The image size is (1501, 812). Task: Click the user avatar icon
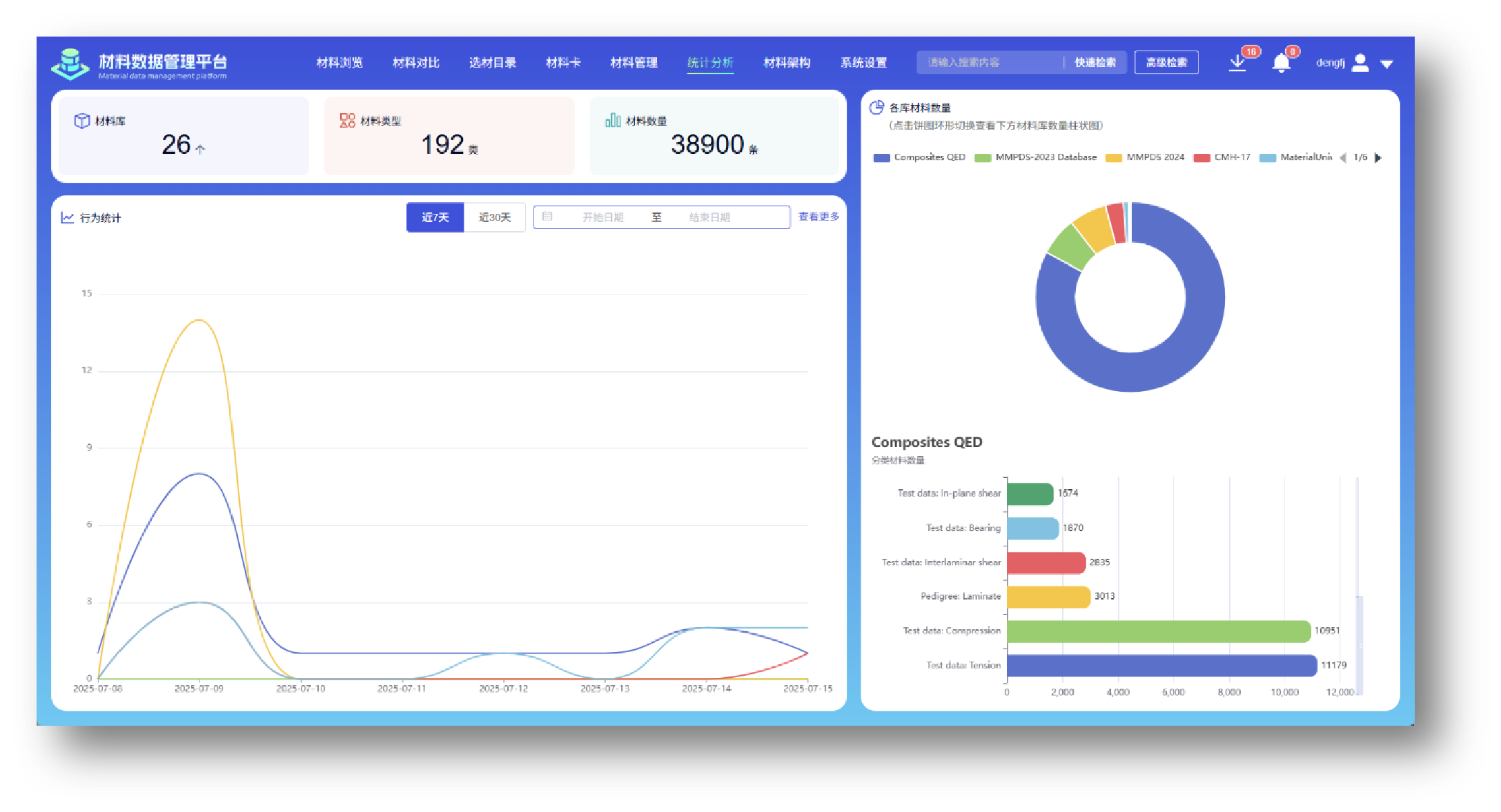click(1360, 63)
